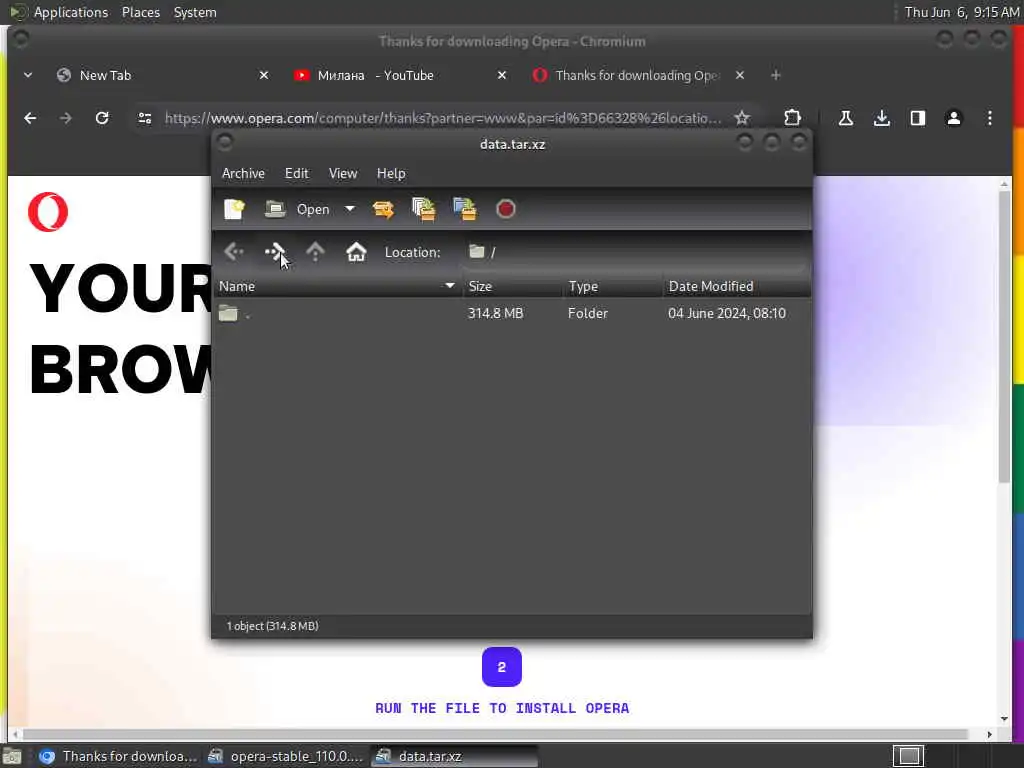The image size is (1024, 768).
Task: Close the YouTube browser tab
Action: coord(502,75)
